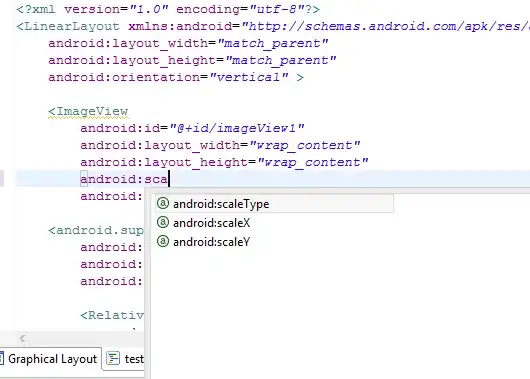Click the LinearLayout layout_width match_parent value
Viewport: 530px width, 379px height.
(x=273, y=43)
